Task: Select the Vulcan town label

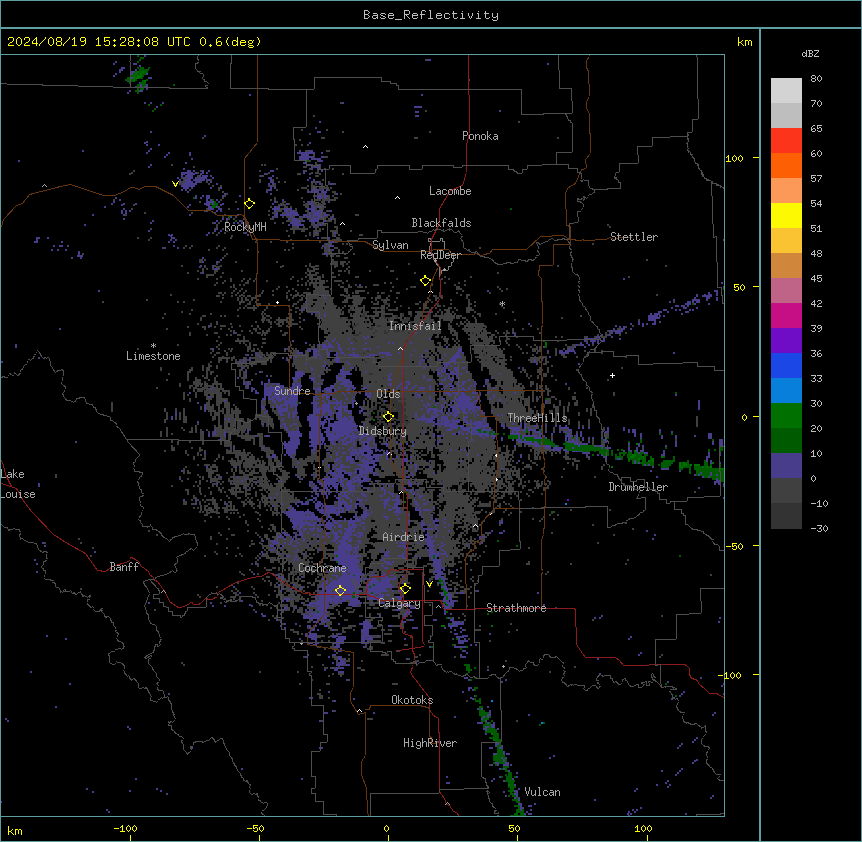Action: pyautogui.click(x=543, y=792)
